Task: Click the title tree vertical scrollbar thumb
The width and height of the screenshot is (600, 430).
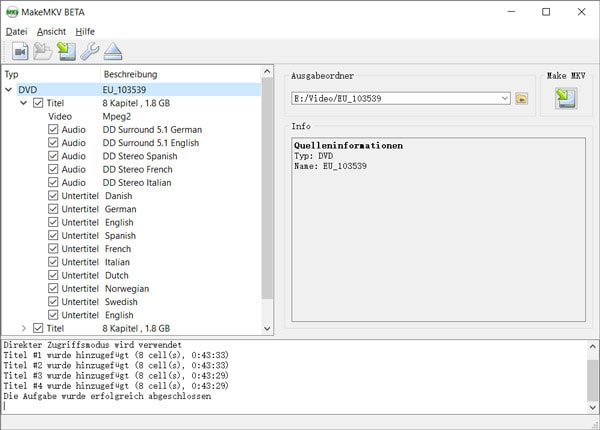Action: tap(267, 188)
